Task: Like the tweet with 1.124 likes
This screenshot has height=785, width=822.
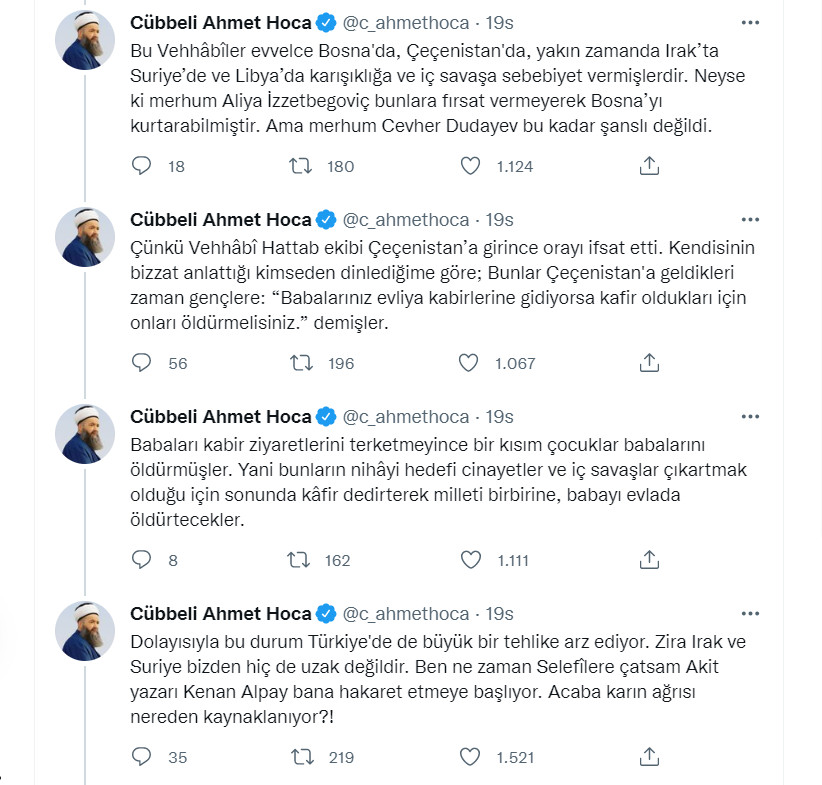Action: tap(470, 166)
